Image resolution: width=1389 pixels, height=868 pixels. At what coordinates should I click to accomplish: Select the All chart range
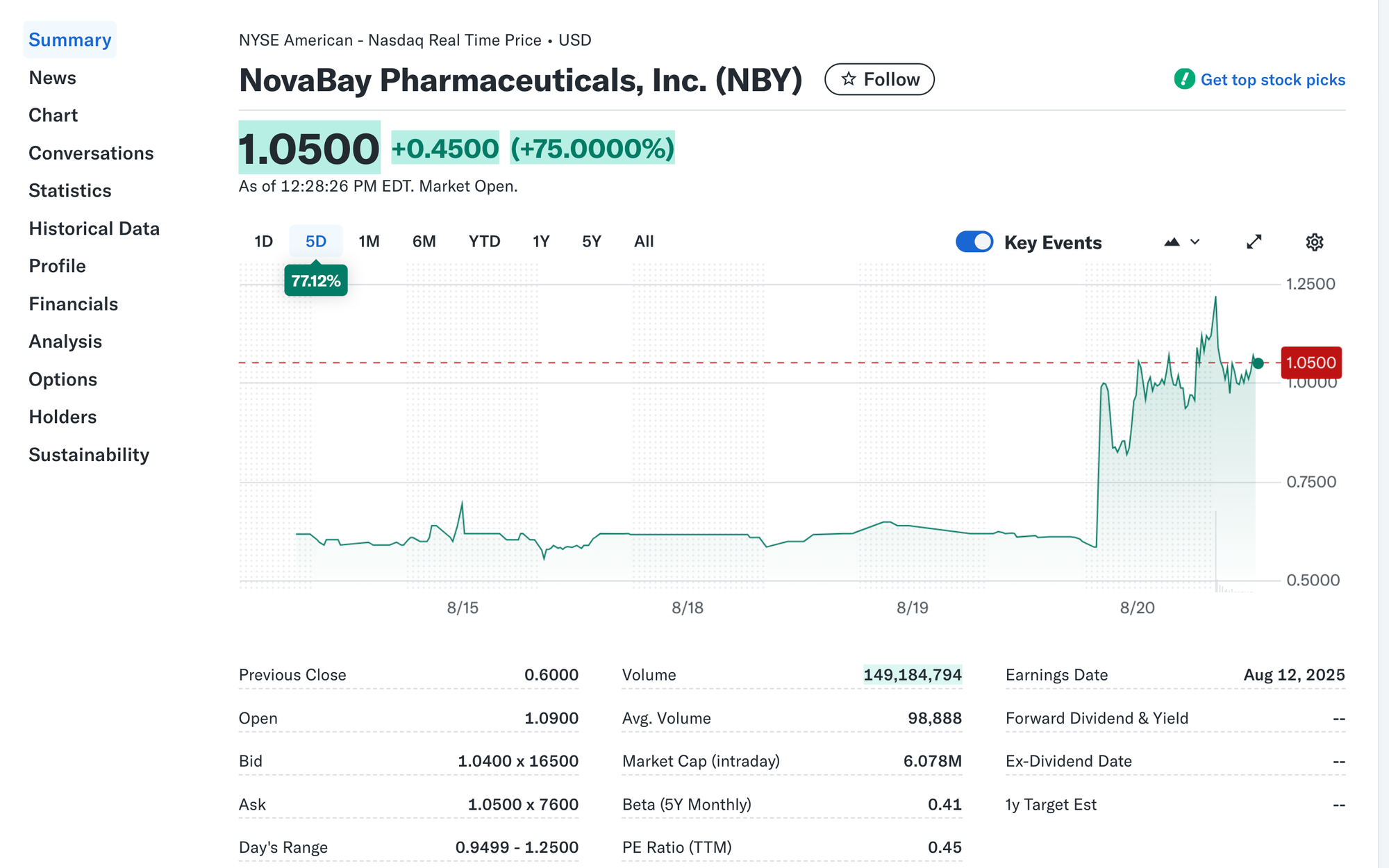click(x=644, y=241)
